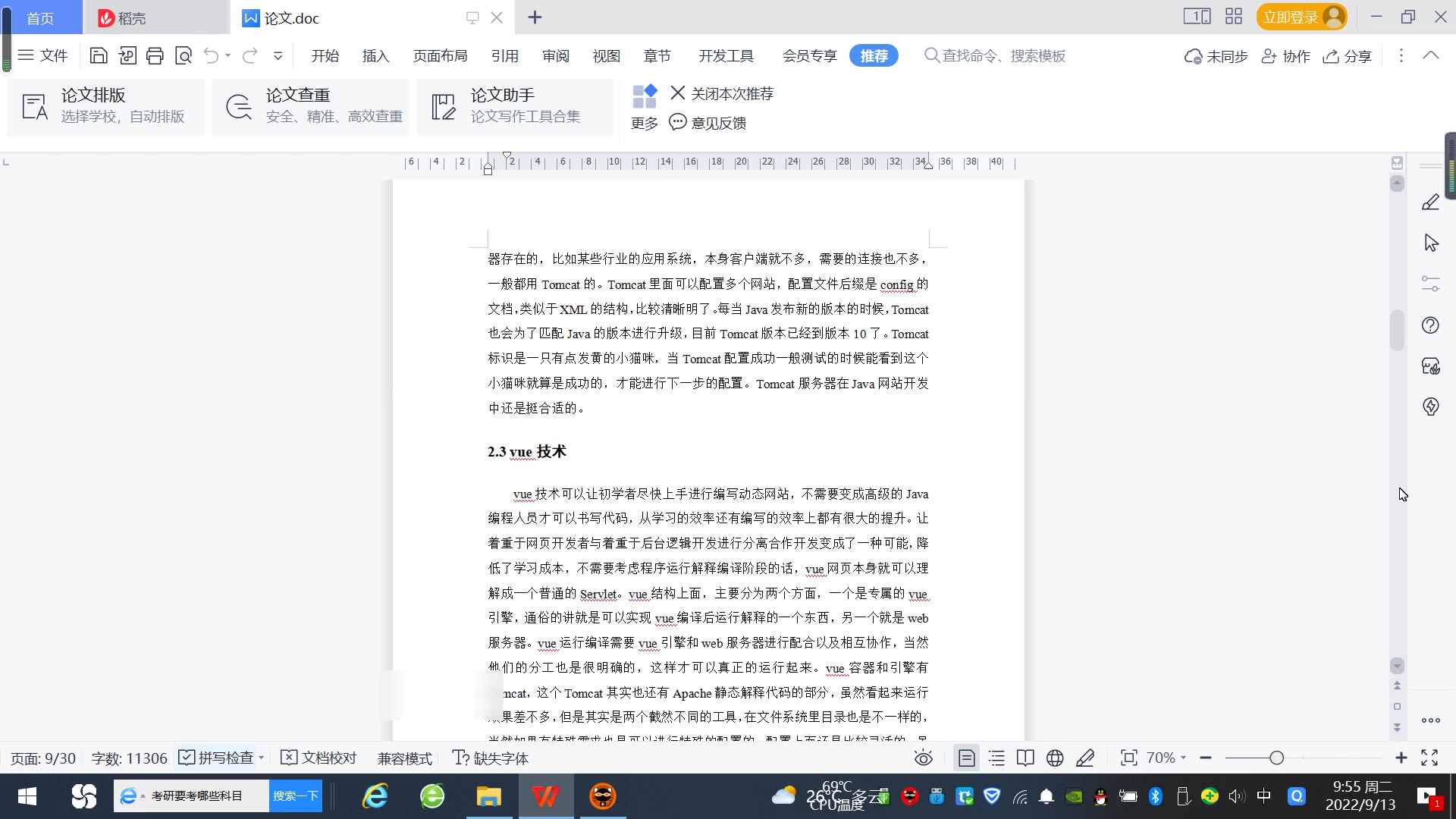Open the 页面布局 ribbon tab
1456x819 pixels.
(440, 55)
